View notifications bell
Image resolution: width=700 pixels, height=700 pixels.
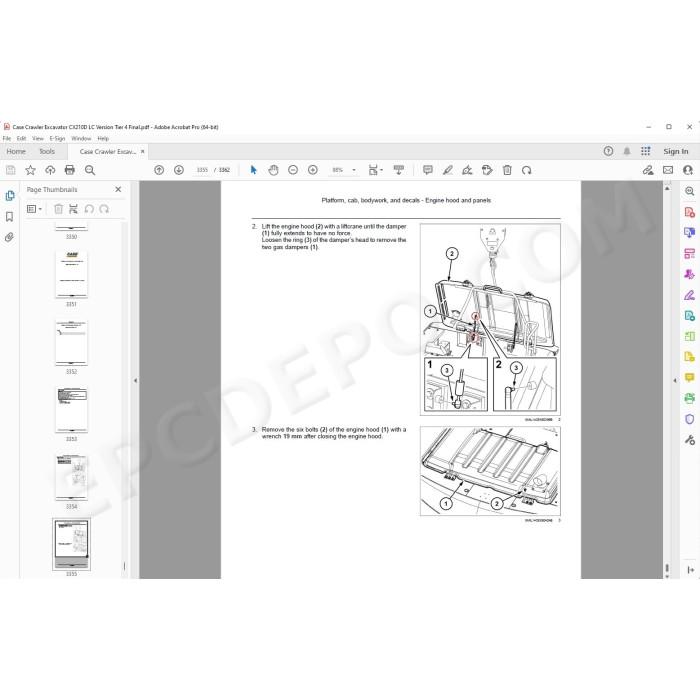pyautogui.click(x=627, y=151)
